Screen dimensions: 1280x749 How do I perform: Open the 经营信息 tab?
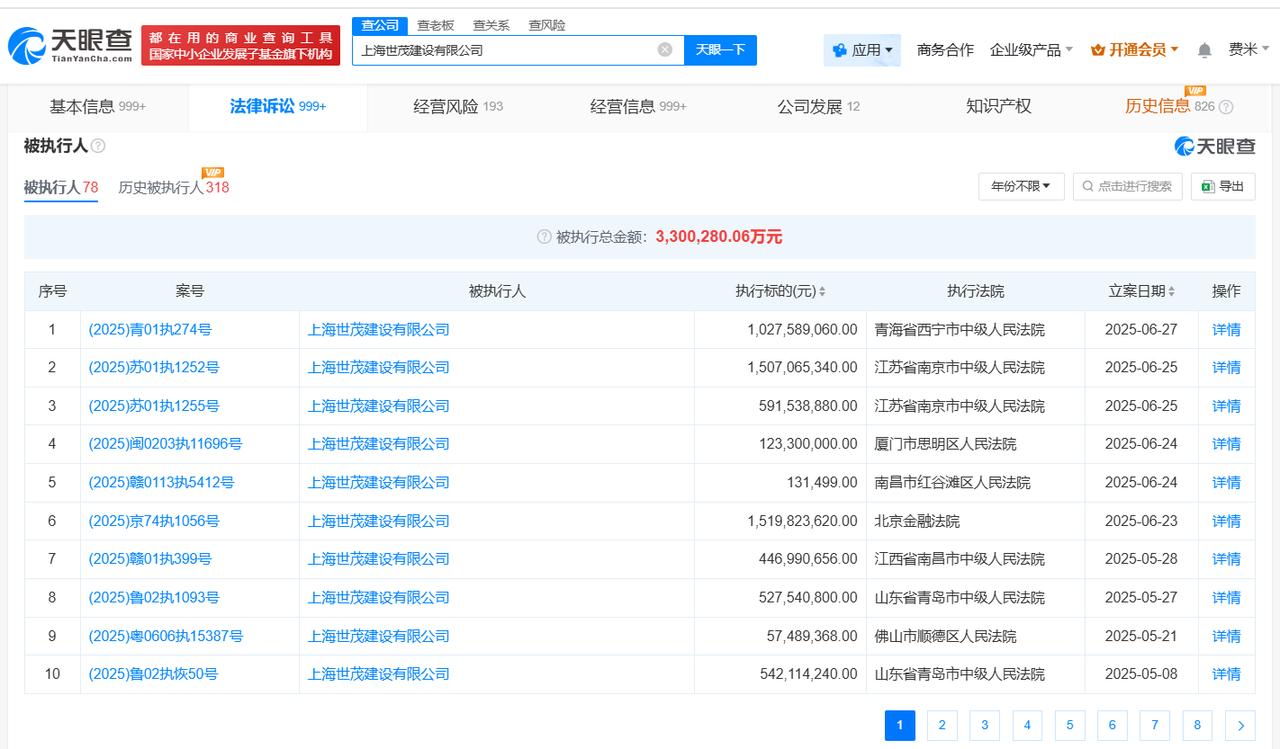pyautogui.click(x=638, y=107)
